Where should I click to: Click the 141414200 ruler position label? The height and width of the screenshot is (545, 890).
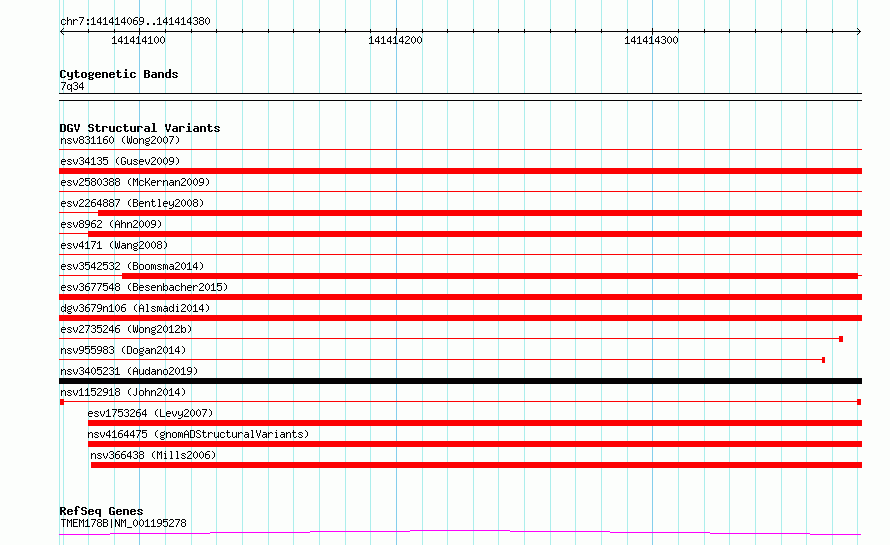(x=395, y=40)
